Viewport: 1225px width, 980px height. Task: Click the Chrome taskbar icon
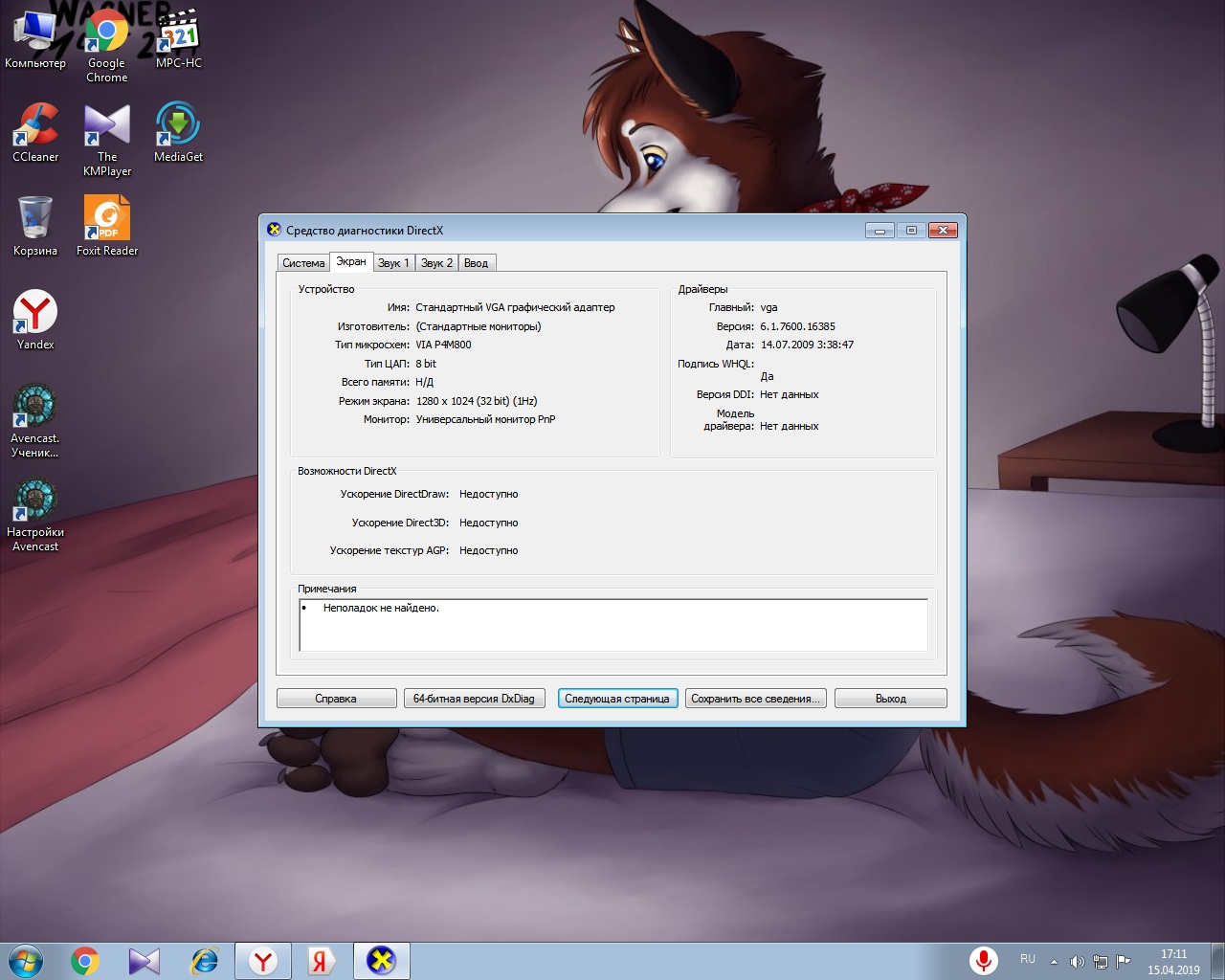click(85, 961)
